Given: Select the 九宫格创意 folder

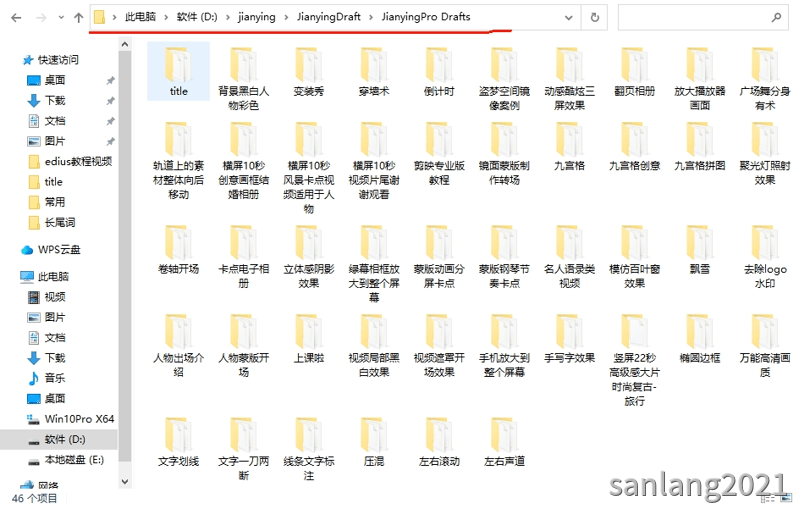Looking at the screenshot, I should pyautogui.click(x=634, y=146).
